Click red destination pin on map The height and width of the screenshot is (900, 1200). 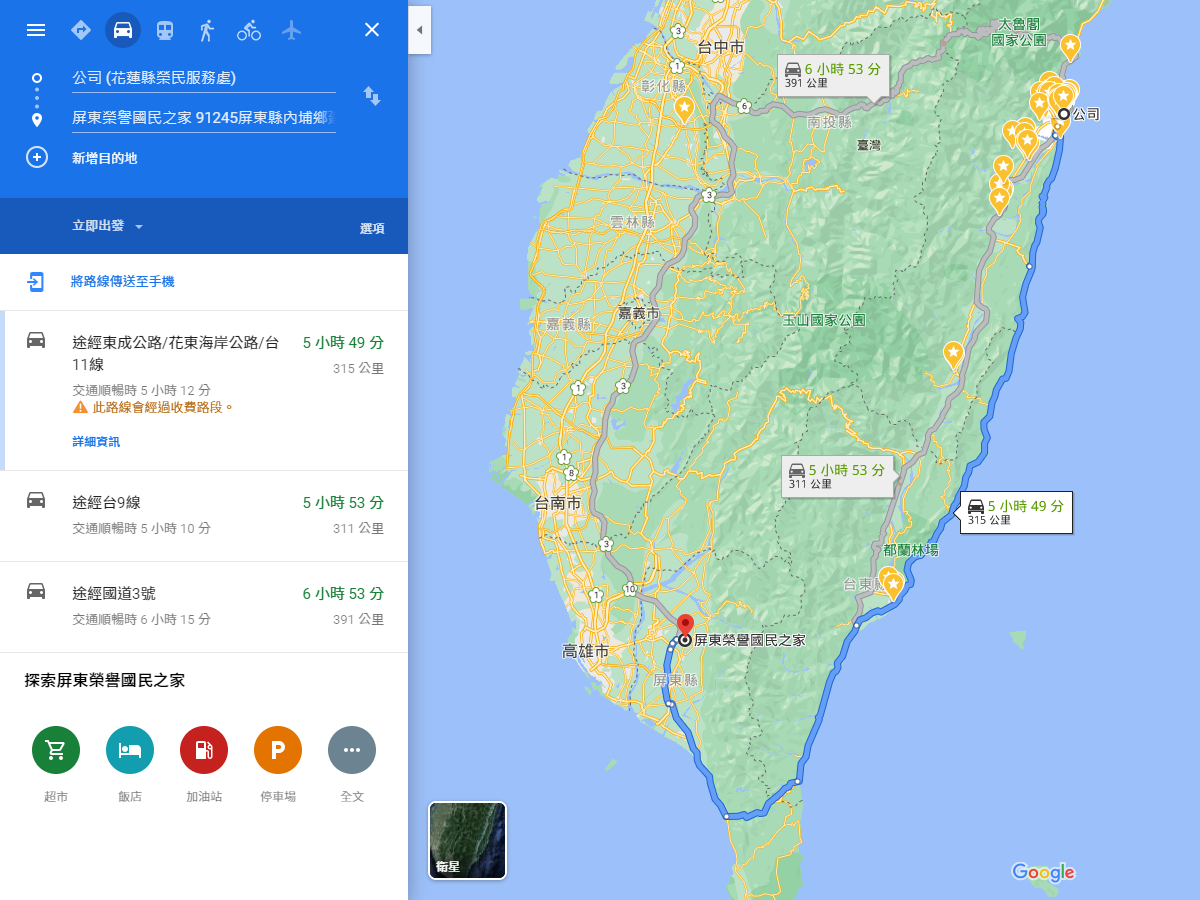(685, 628)
